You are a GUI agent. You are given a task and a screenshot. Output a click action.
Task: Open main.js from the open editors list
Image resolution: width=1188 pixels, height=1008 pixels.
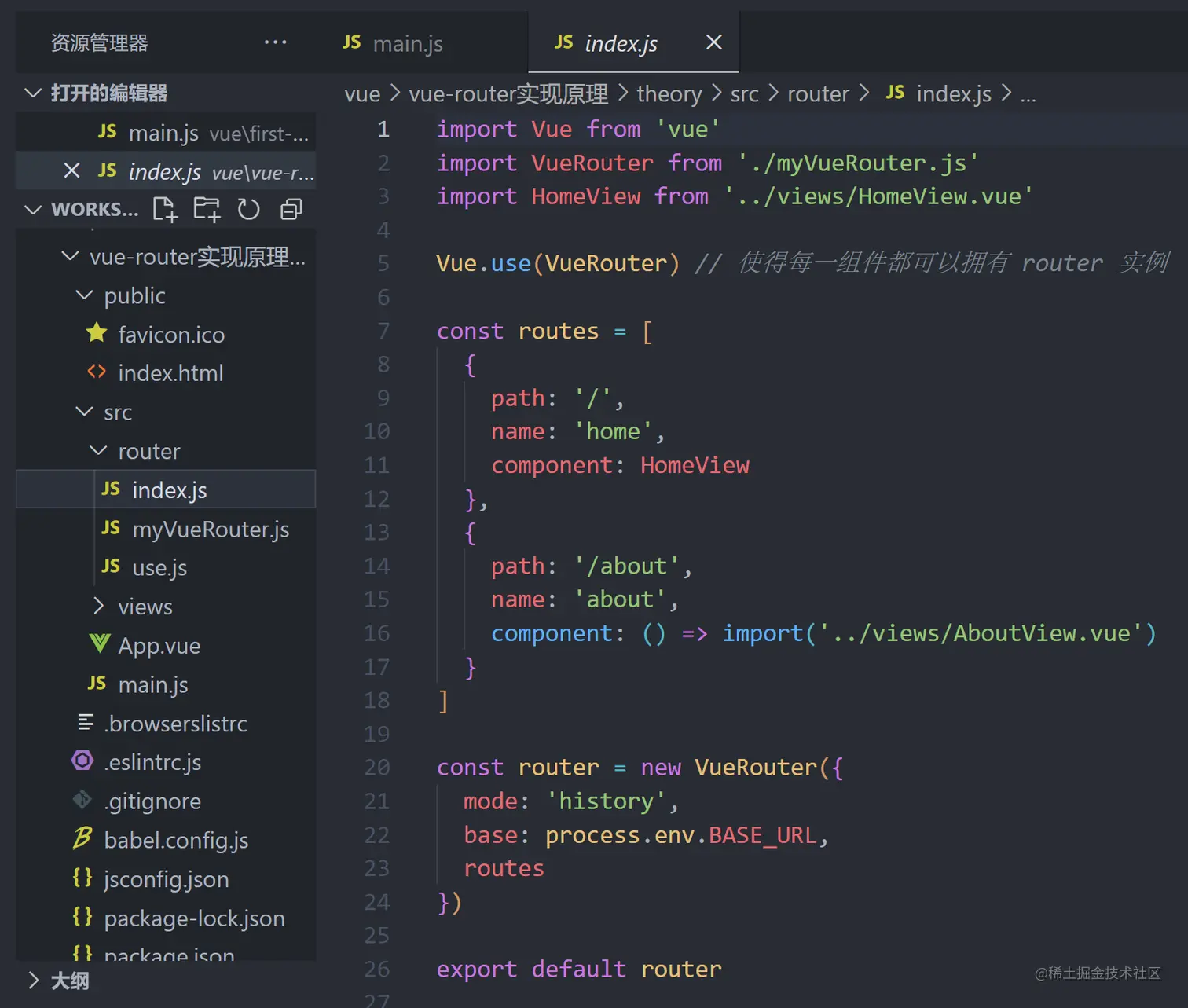click(166, 132)
